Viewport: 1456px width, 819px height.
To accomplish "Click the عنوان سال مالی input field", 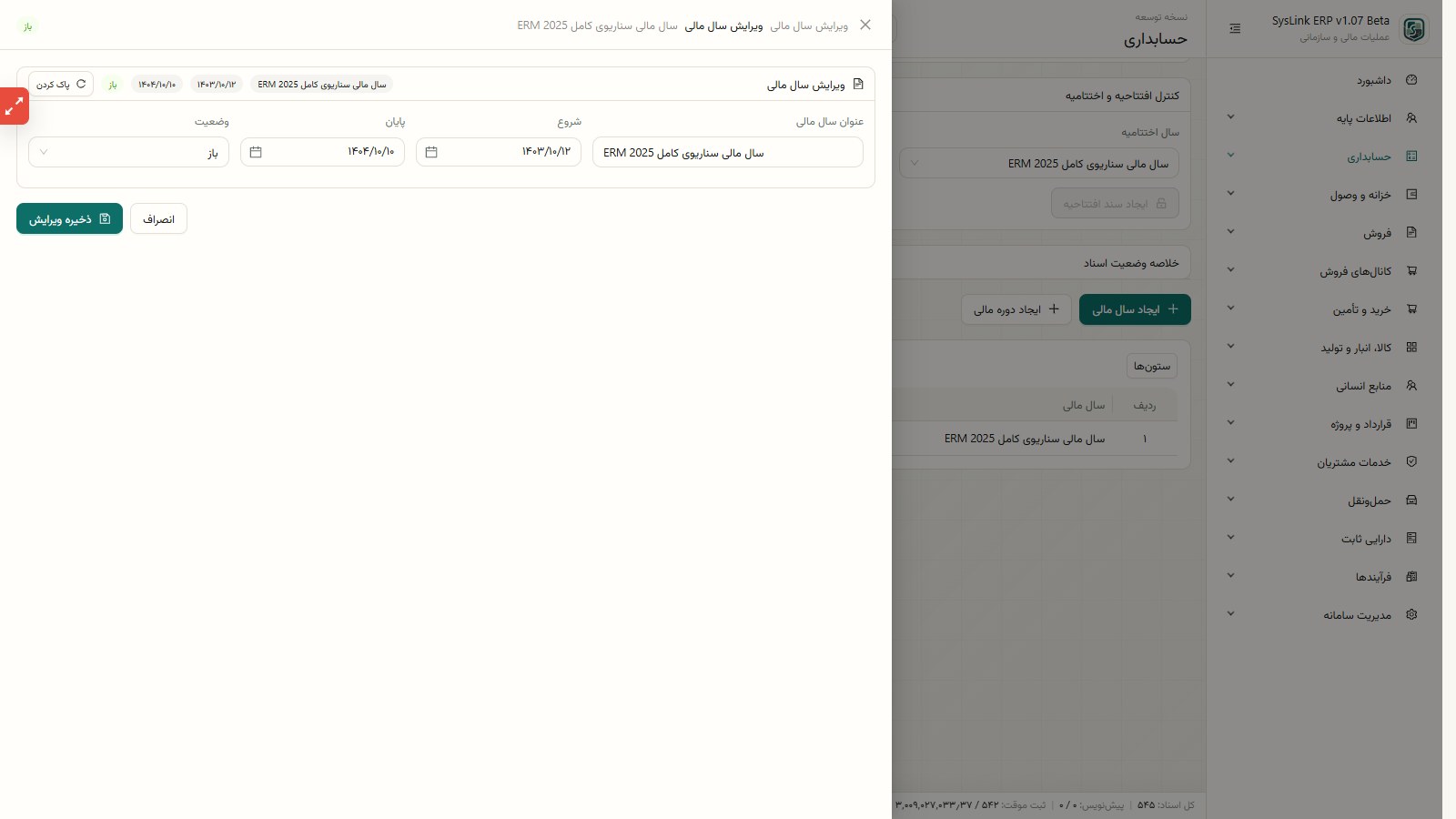I will [x=728, y=152].
